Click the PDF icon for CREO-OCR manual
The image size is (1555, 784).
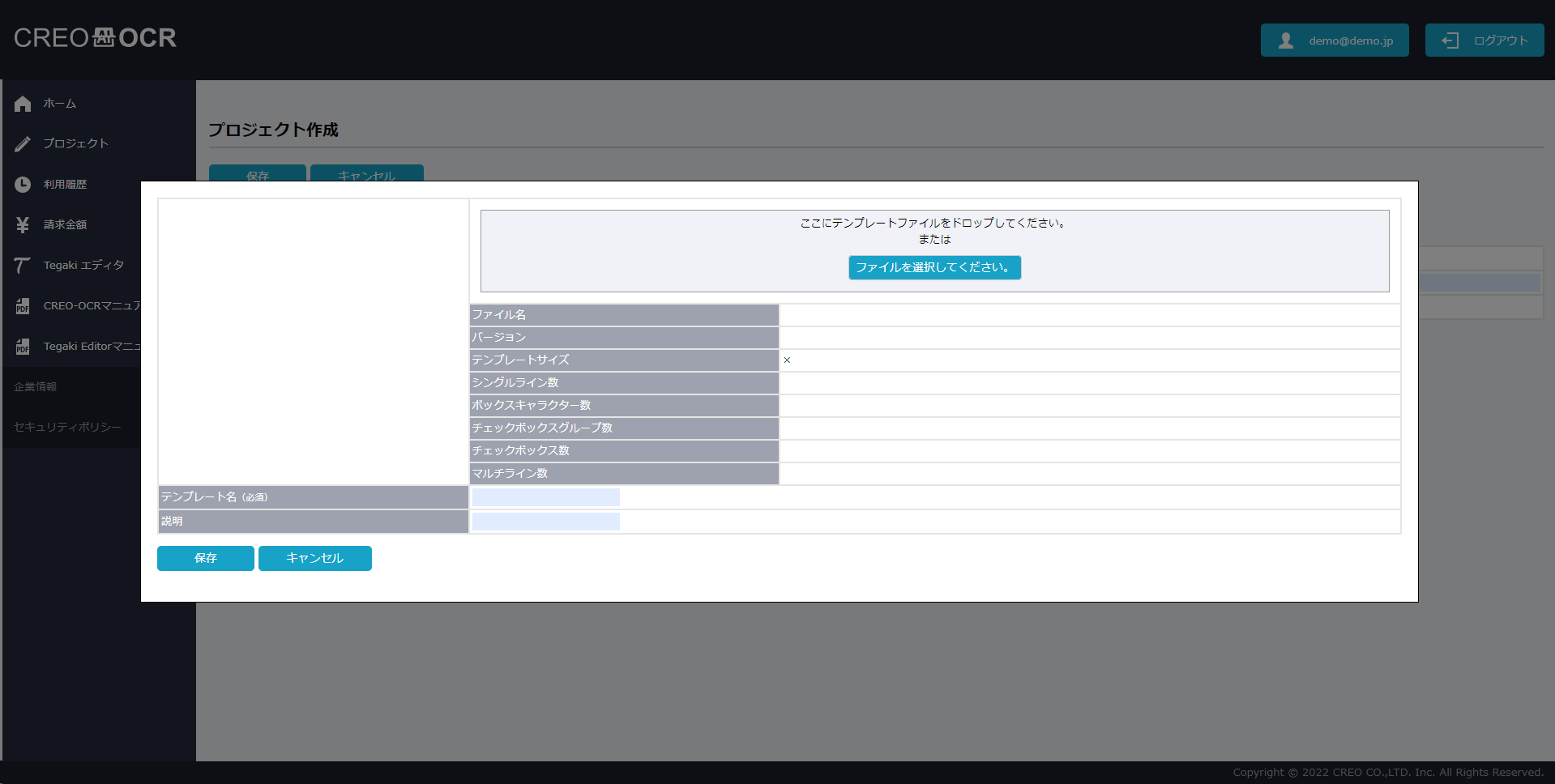23,306
